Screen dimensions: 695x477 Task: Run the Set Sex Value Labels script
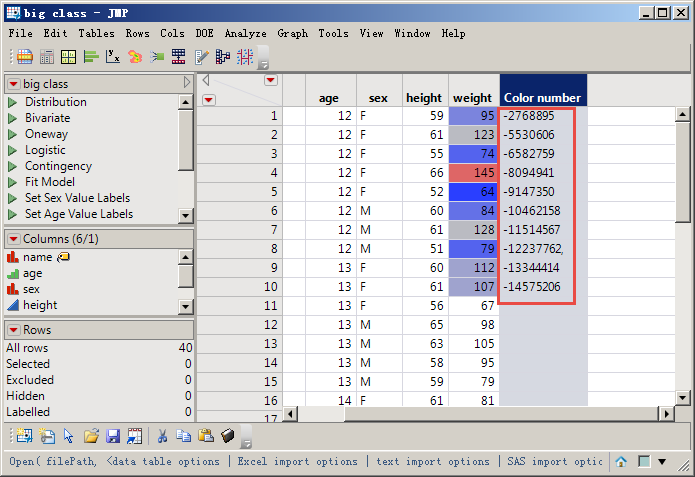(13, 198)
